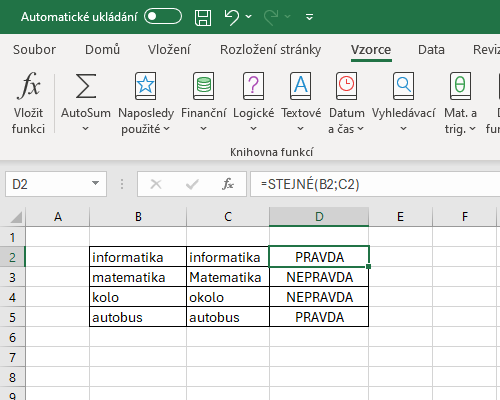The image size is (500, 400).
Task: Select row 7 header
Action: [12, 357]
